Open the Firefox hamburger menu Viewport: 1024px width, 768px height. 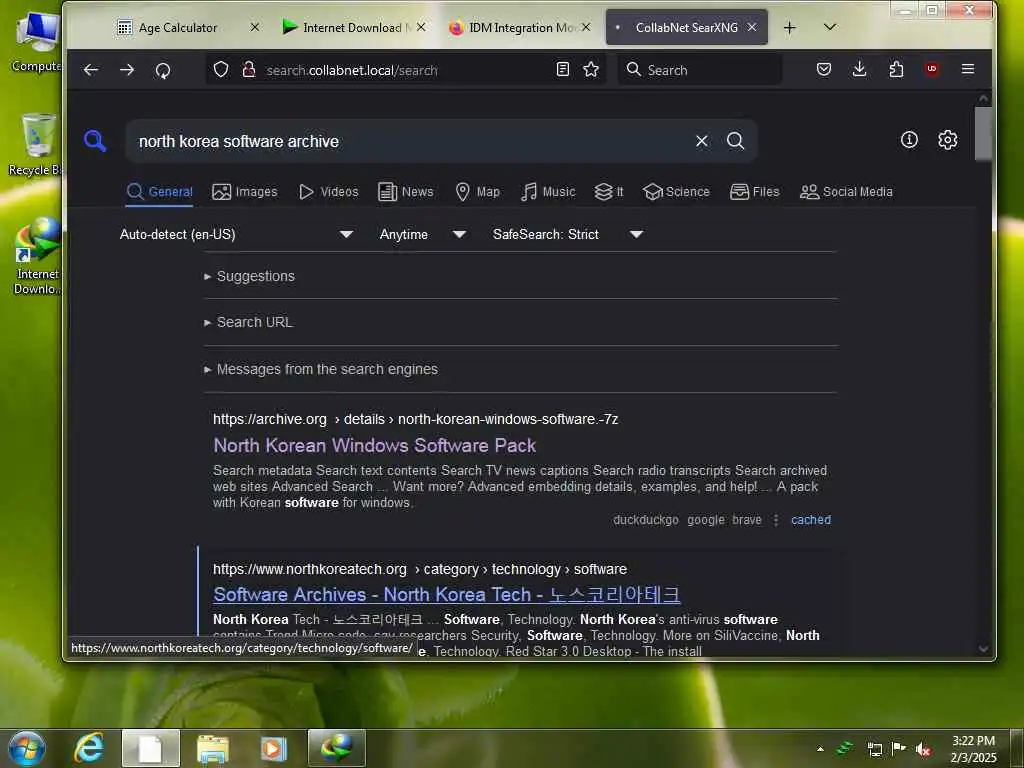pos(968,69)
